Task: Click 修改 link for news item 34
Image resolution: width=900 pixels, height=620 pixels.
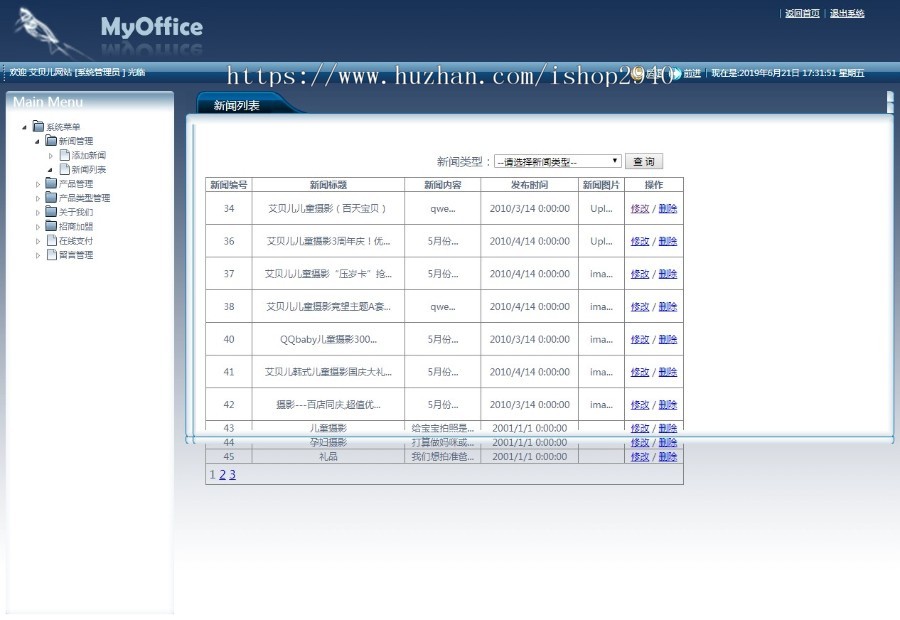Action: click(x=640, y=208)
